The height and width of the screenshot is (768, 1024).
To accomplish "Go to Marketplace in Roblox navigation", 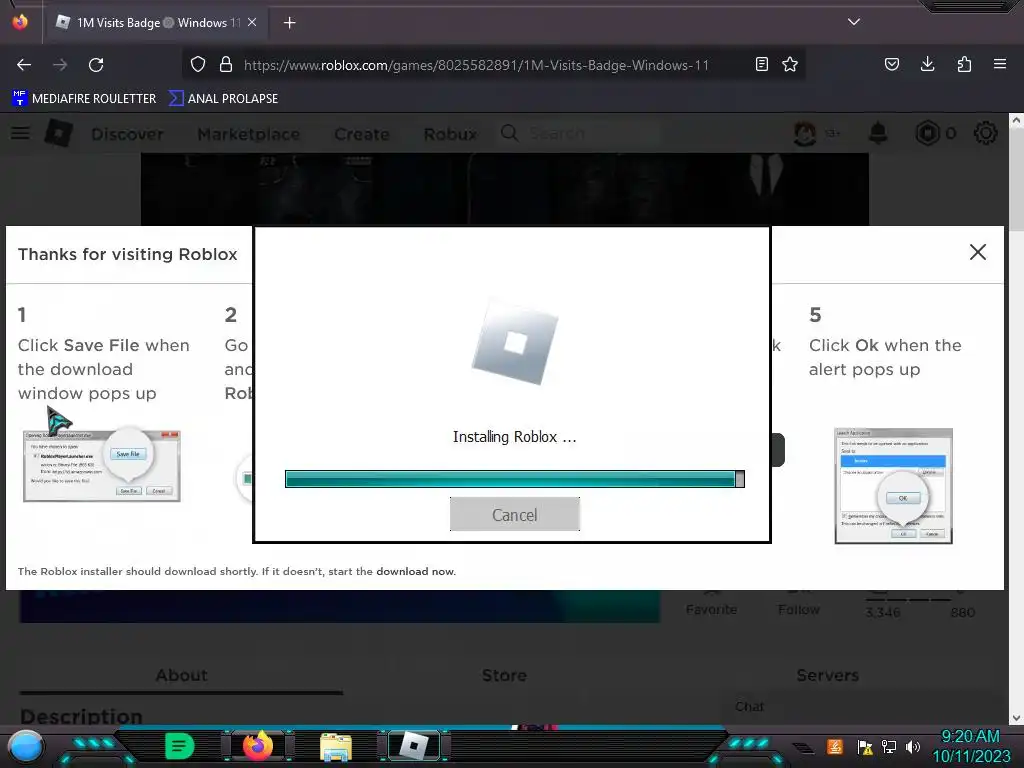I will (249, 134).
